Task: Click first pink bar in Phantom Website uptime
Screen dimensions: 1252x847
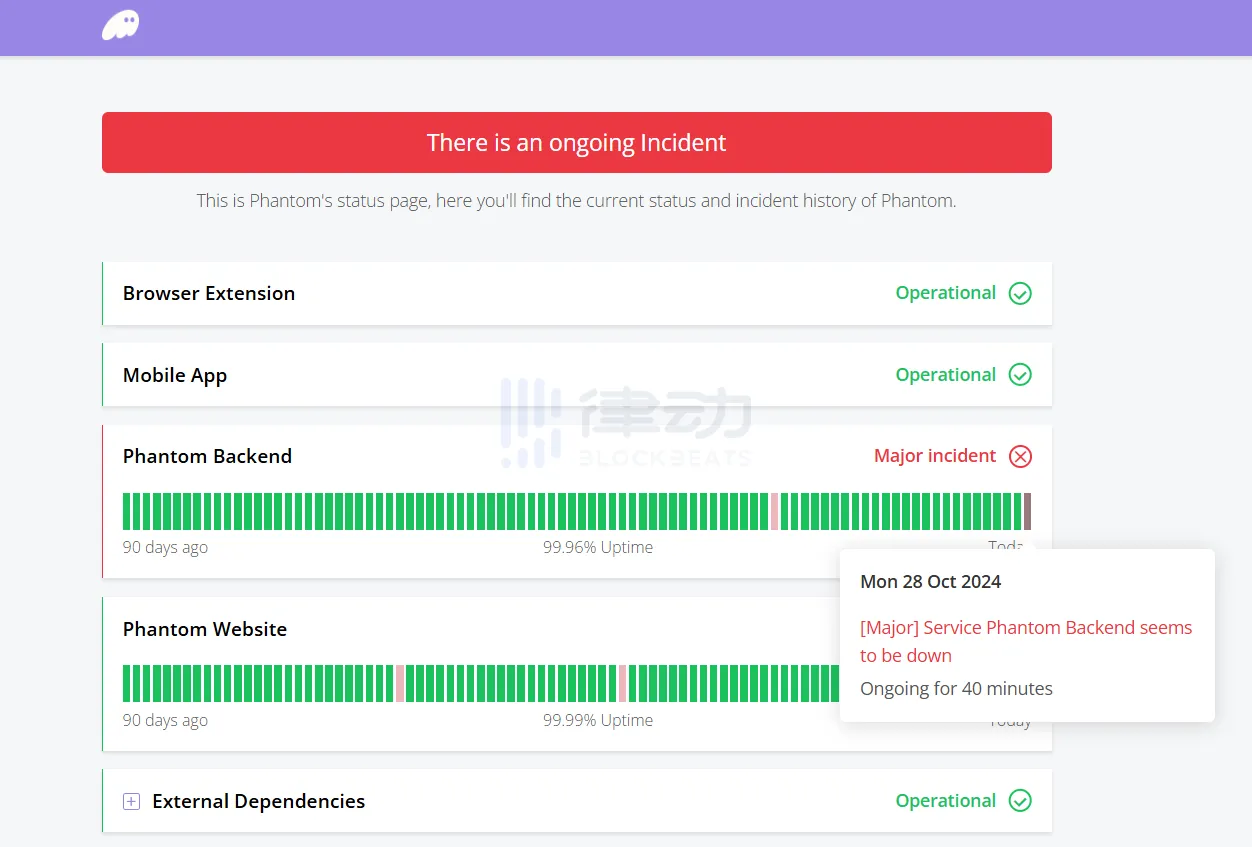Action: coord(400,684)
